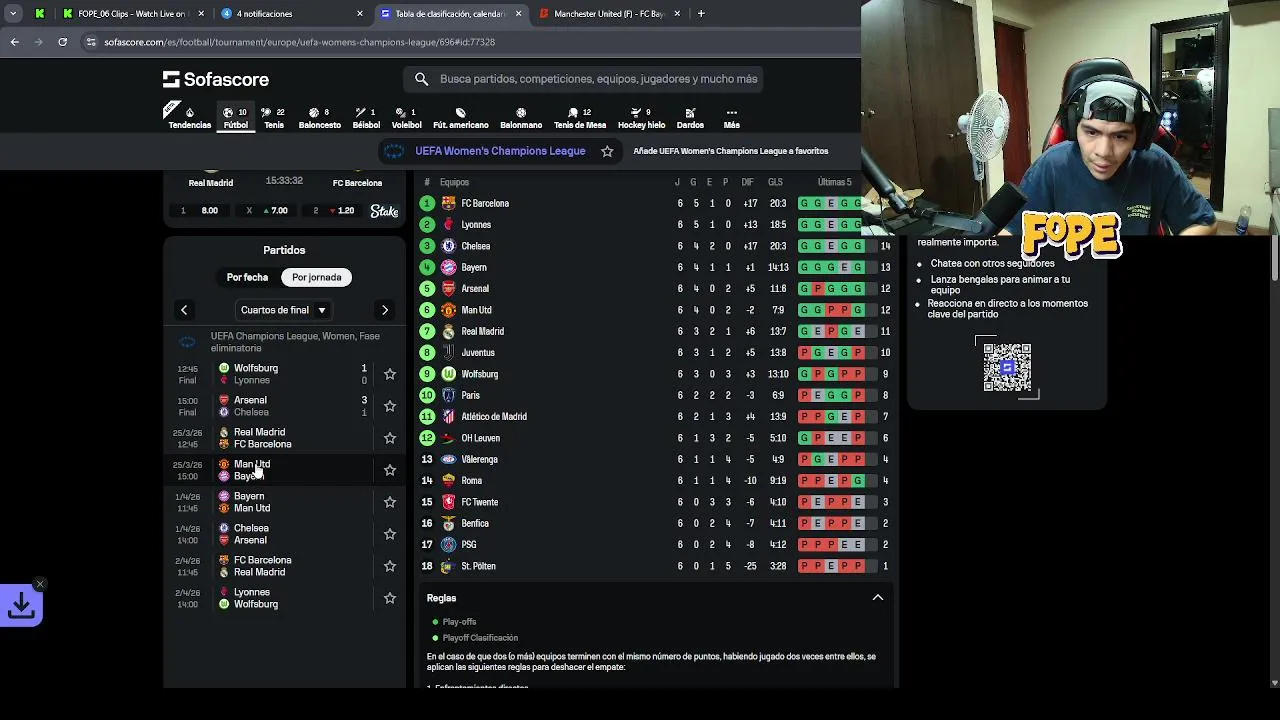Click the download icon overlay
Screen dimensions: 1280x720
tap(21, 605)
